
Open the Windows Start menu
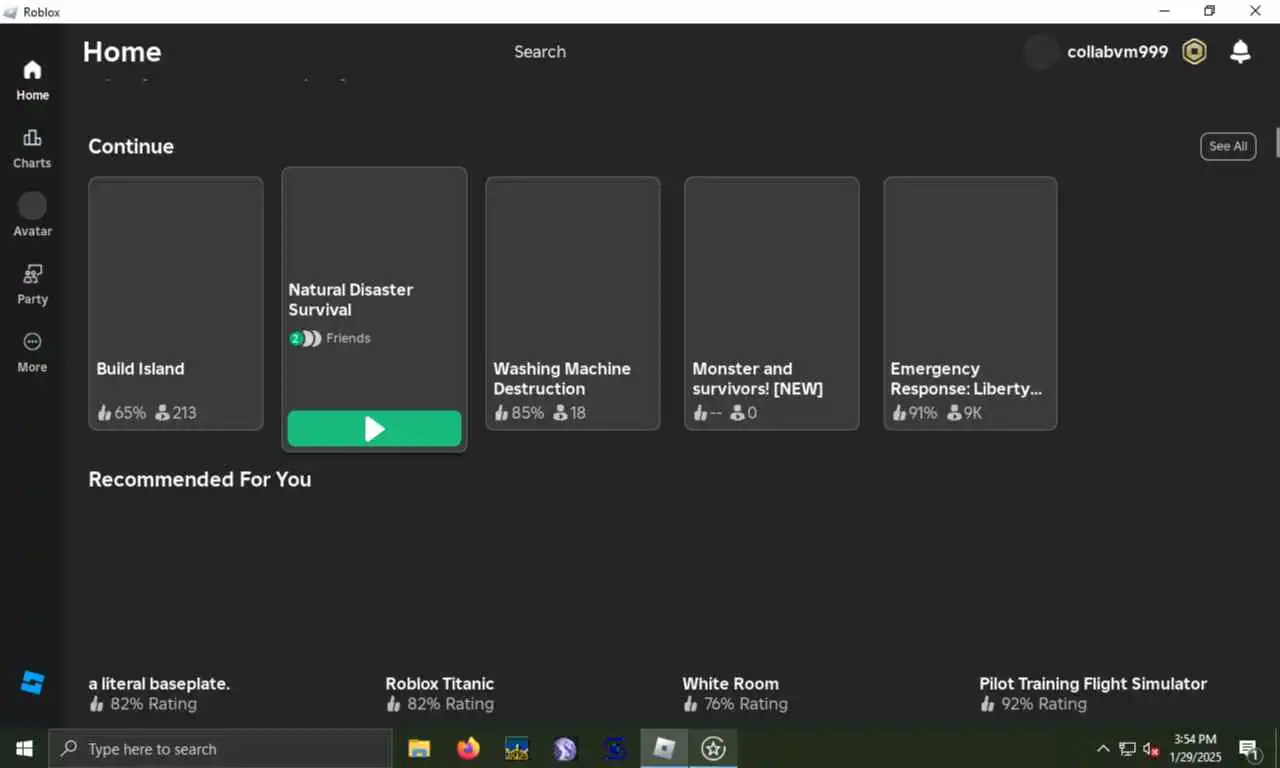pyautogui.click(x=24, y=748)
